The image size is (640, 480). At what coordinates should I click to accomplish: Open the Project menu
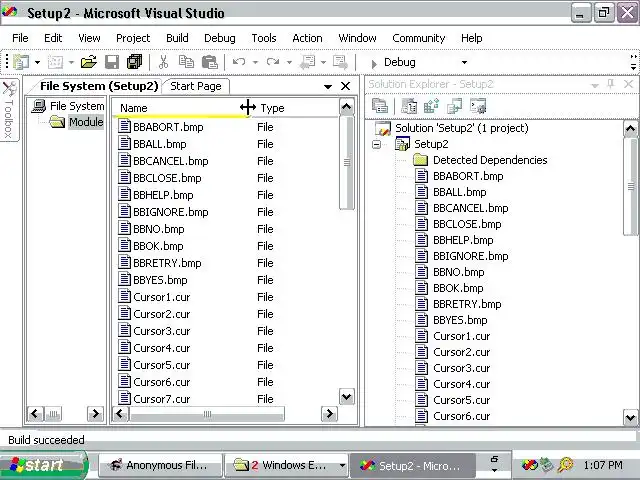(133, 38)
